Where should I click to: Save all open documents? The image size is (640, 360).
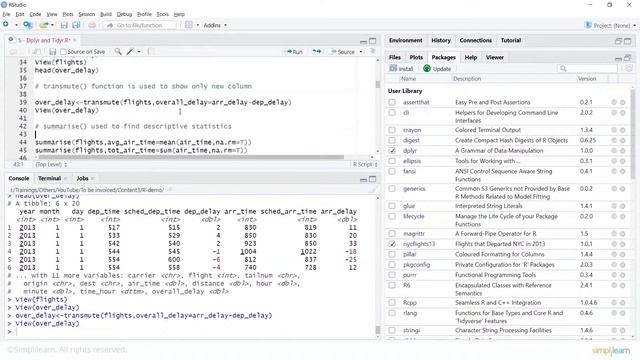pos(76,25)
